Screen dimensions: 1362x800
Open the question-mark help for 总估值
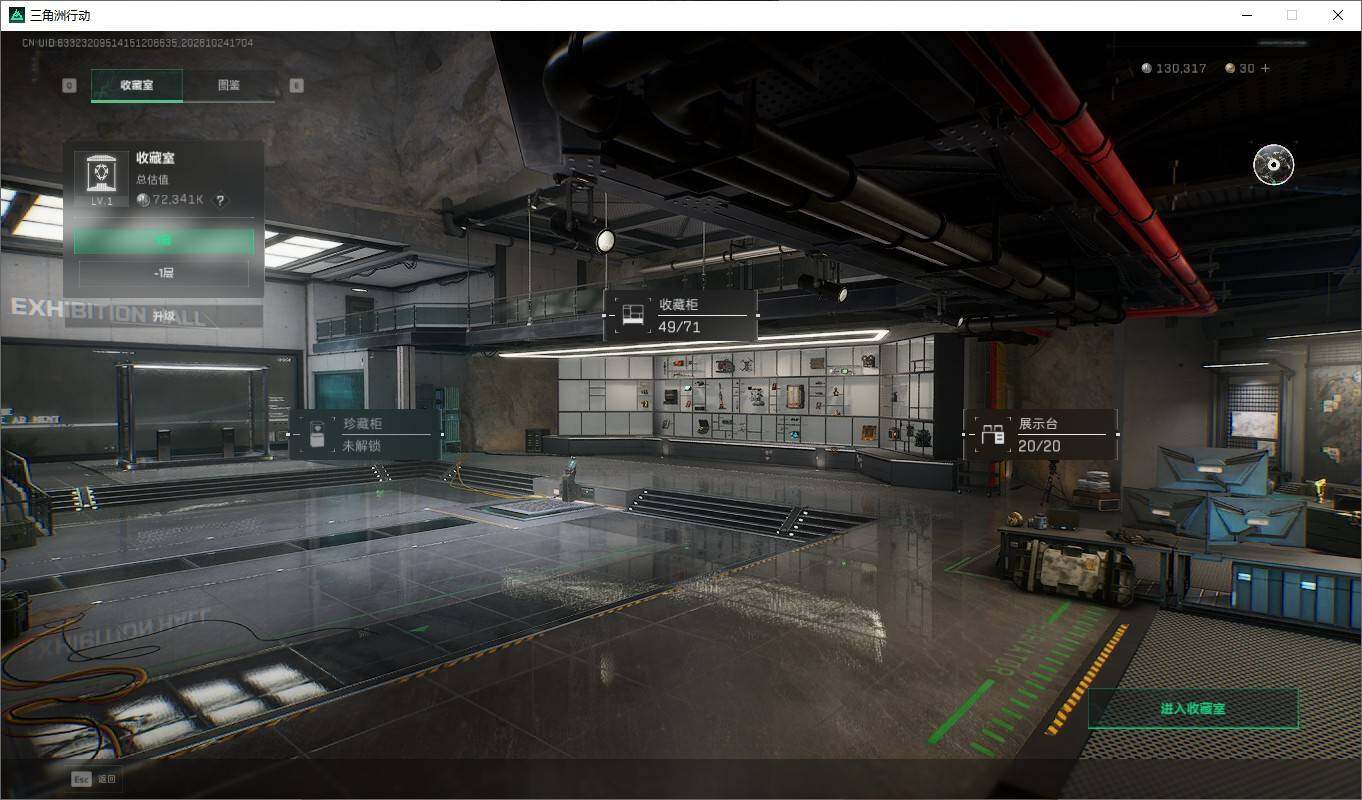pyautogui.click(x=220, y=200)
